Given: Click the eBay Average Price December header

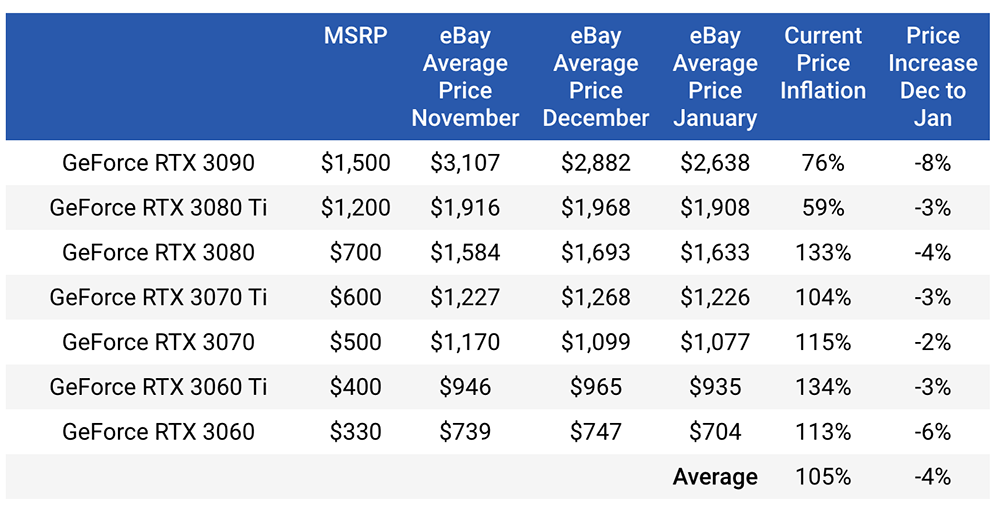Looking at the screenshot, I should [x=596, y=77].
